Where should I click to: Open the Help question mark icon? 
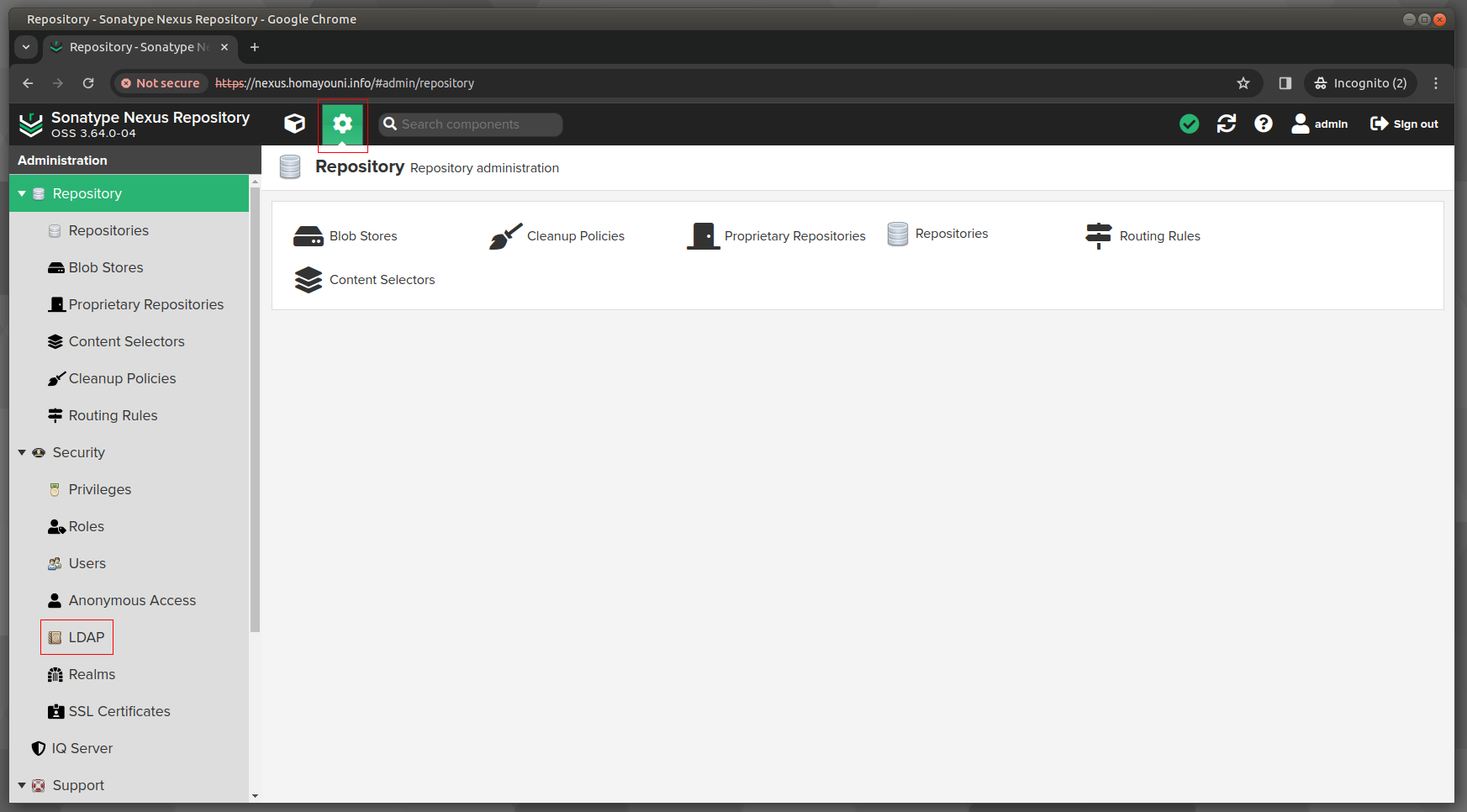tap(1263, 124)
